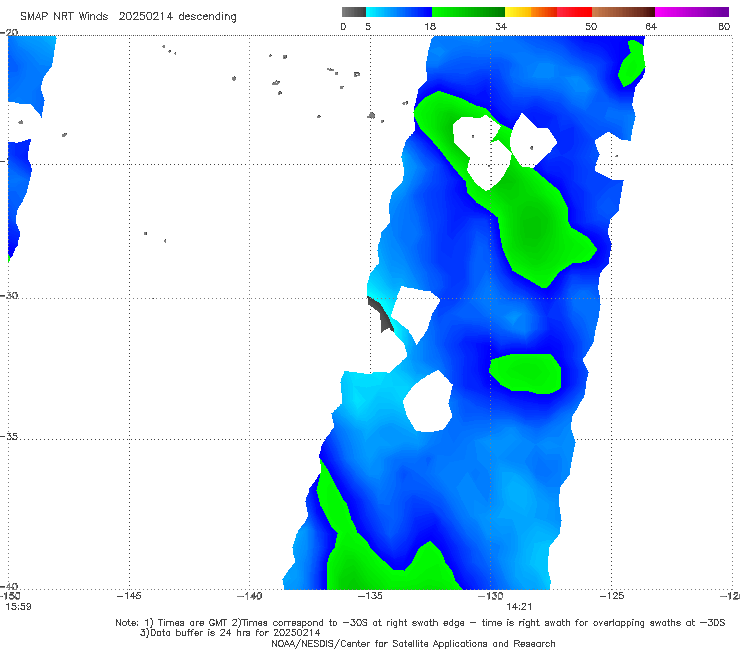
Task: Pick the cyan-to-blue segment of the color bar
Action: click(399, 12)
